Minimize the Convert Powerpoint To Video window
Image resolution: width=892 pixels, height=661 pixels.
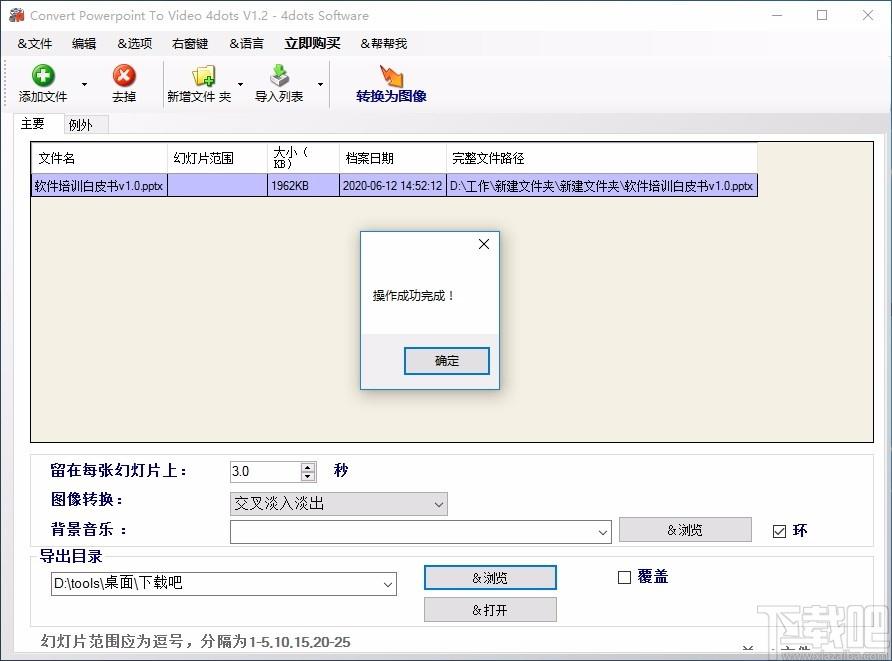tap(777, 15)
